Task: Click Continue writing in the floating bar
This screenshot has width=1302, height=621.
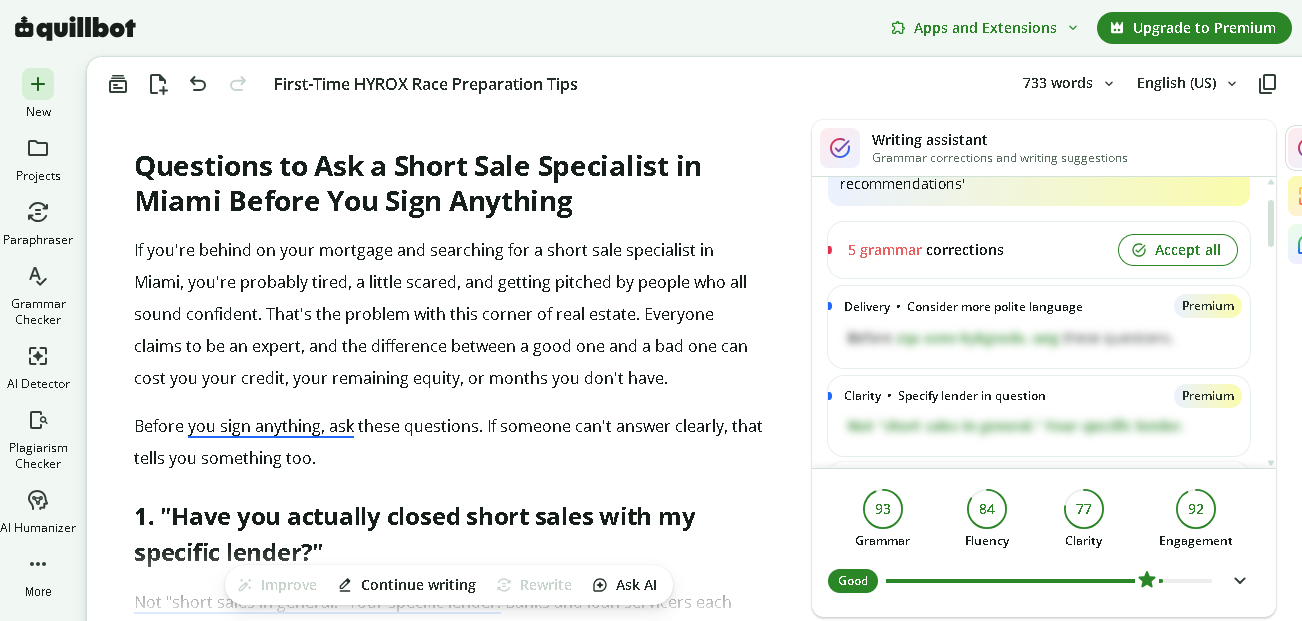Action: (x=406, y=585)
